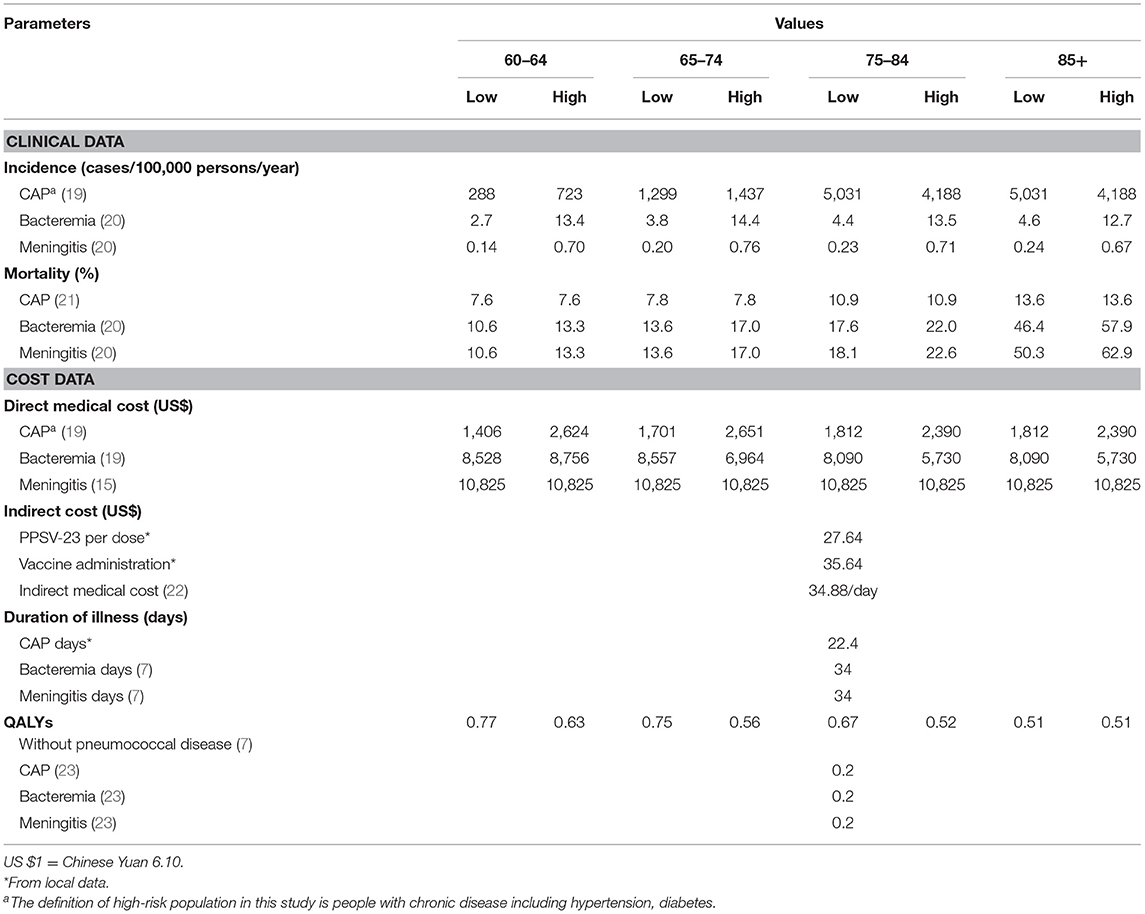Click Bacteremia incidence value 2.7
This screenshot has width=1145, height=914.
[x=481, y=220]
